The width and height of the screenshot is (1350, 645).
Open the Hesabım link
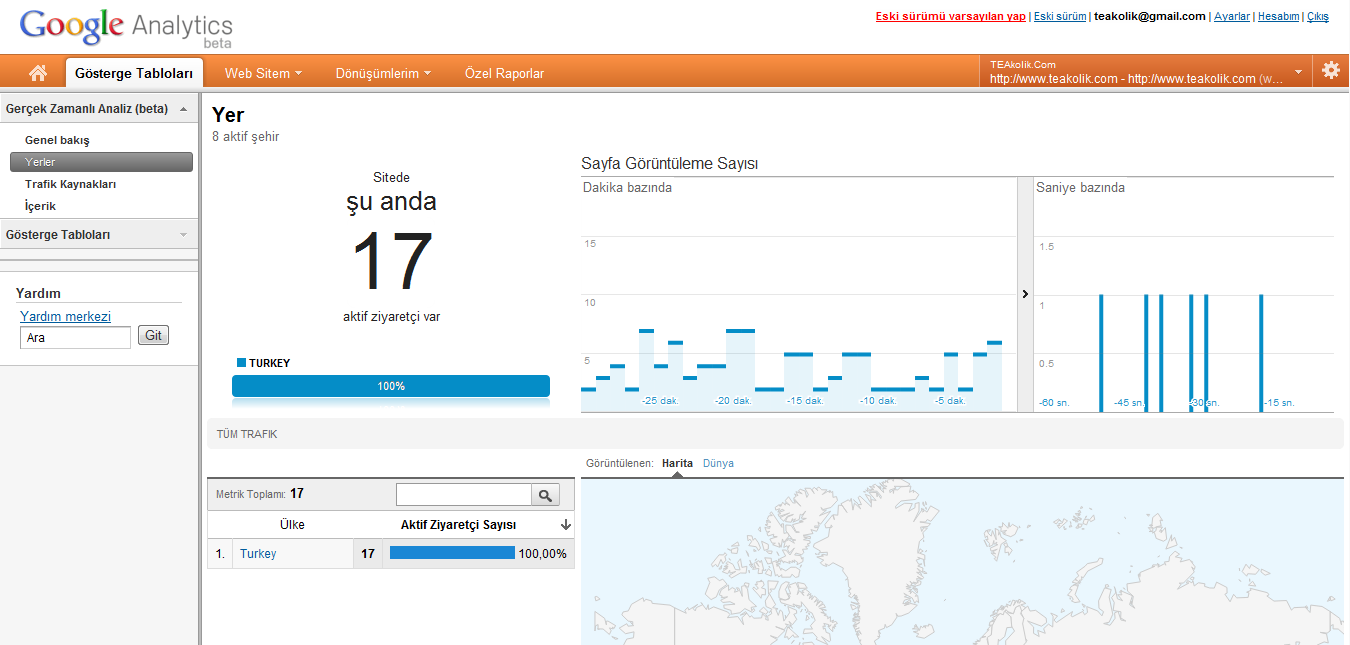click(1279, 16)
